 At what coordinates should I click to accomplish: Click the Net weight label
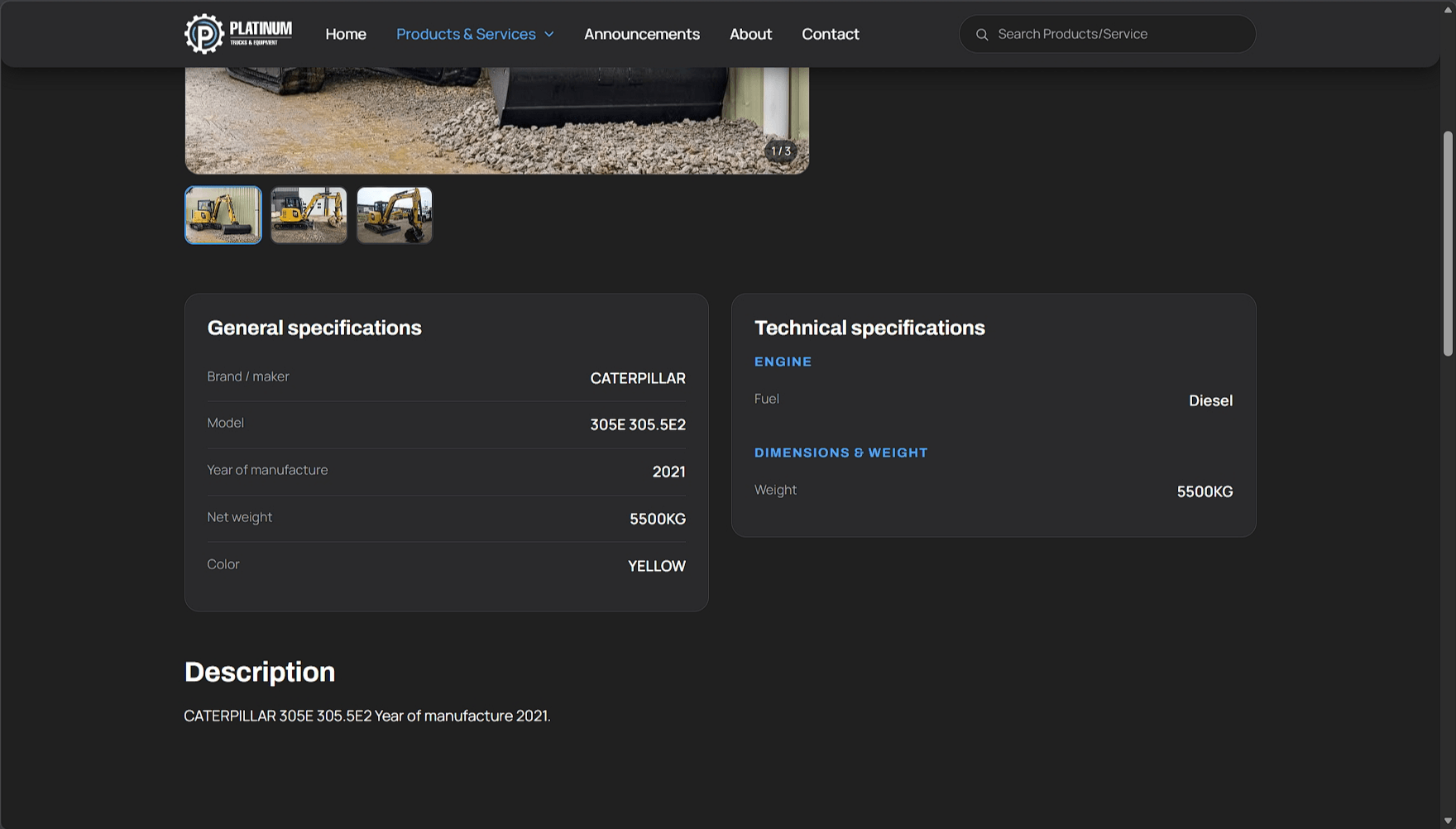pyautogui.click(x=239, y=517)
